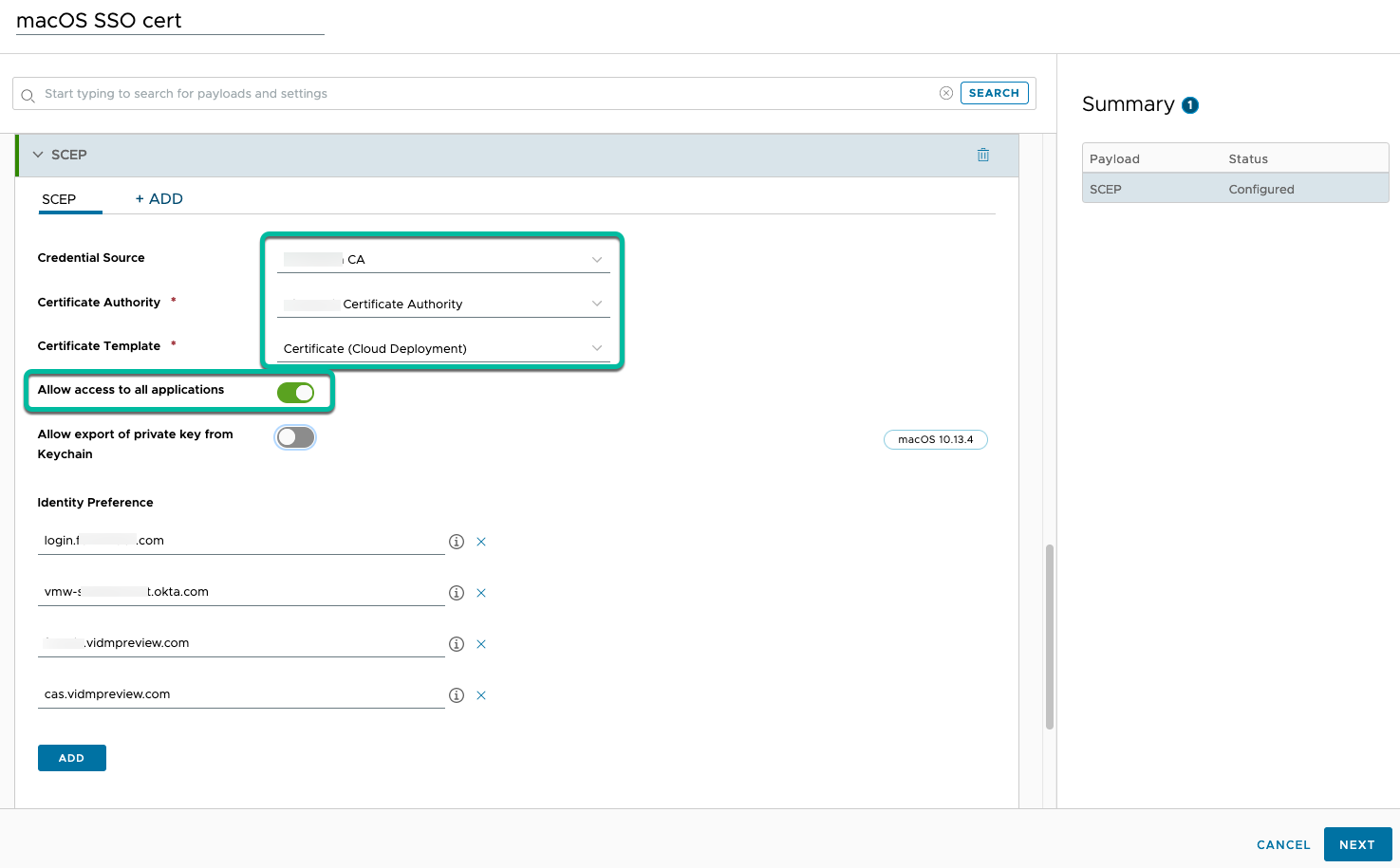
Task: Click the vertical scrollbar in payload pane
Action: tap(1049, 636)
